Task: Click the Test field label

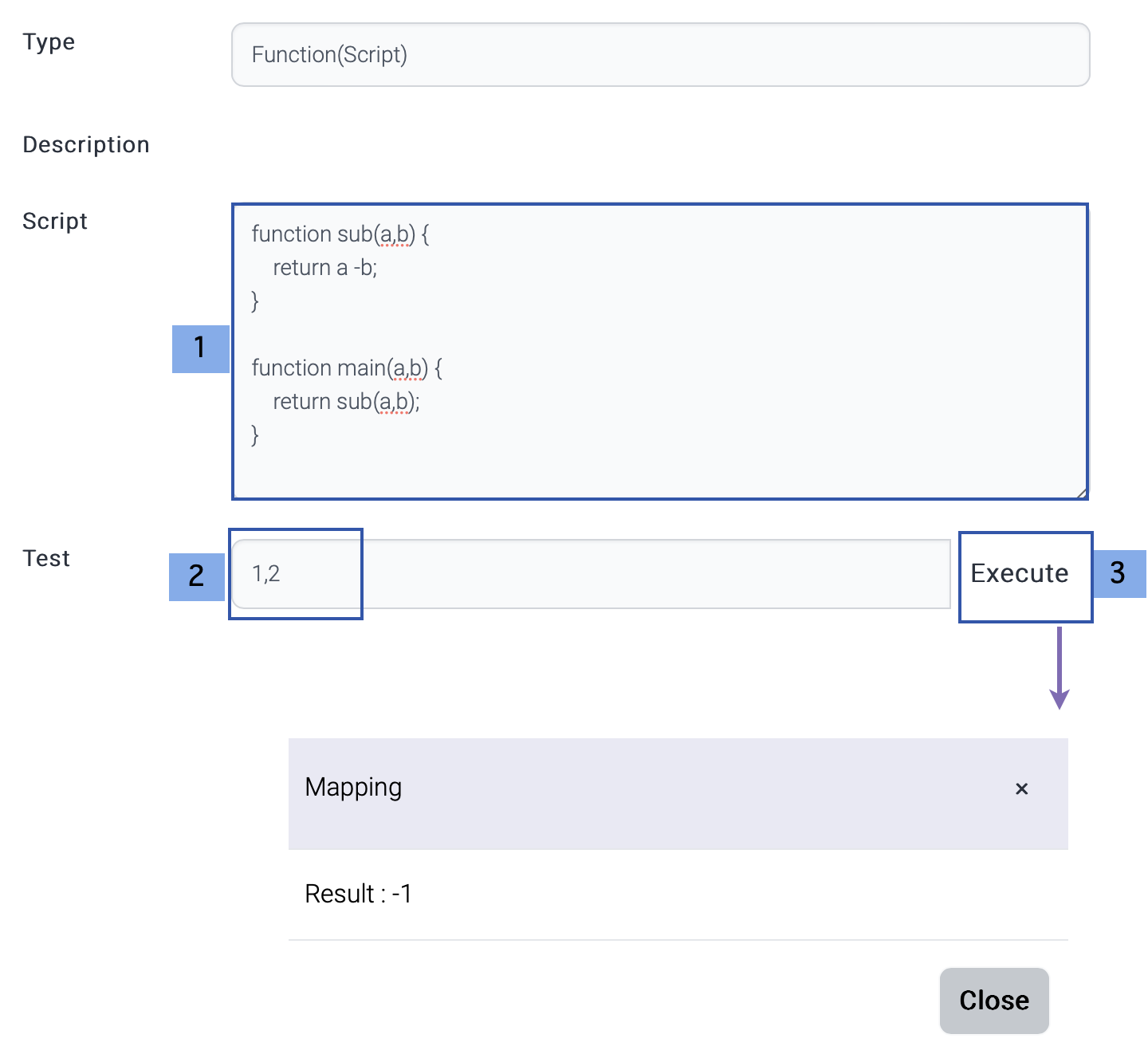Action: point(46,559)
